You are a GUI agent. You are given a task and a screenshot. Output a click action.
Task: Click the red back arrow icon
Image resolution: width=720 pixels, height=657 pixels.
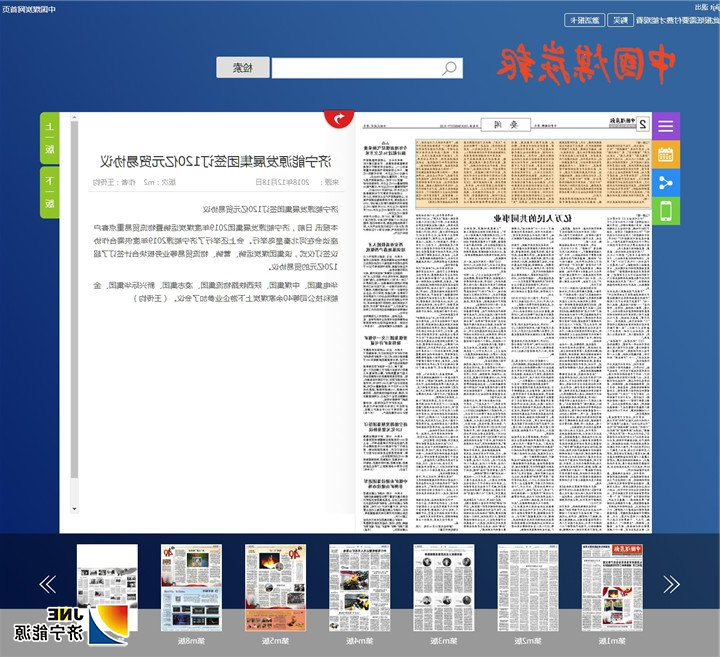[x=339, y=119]
